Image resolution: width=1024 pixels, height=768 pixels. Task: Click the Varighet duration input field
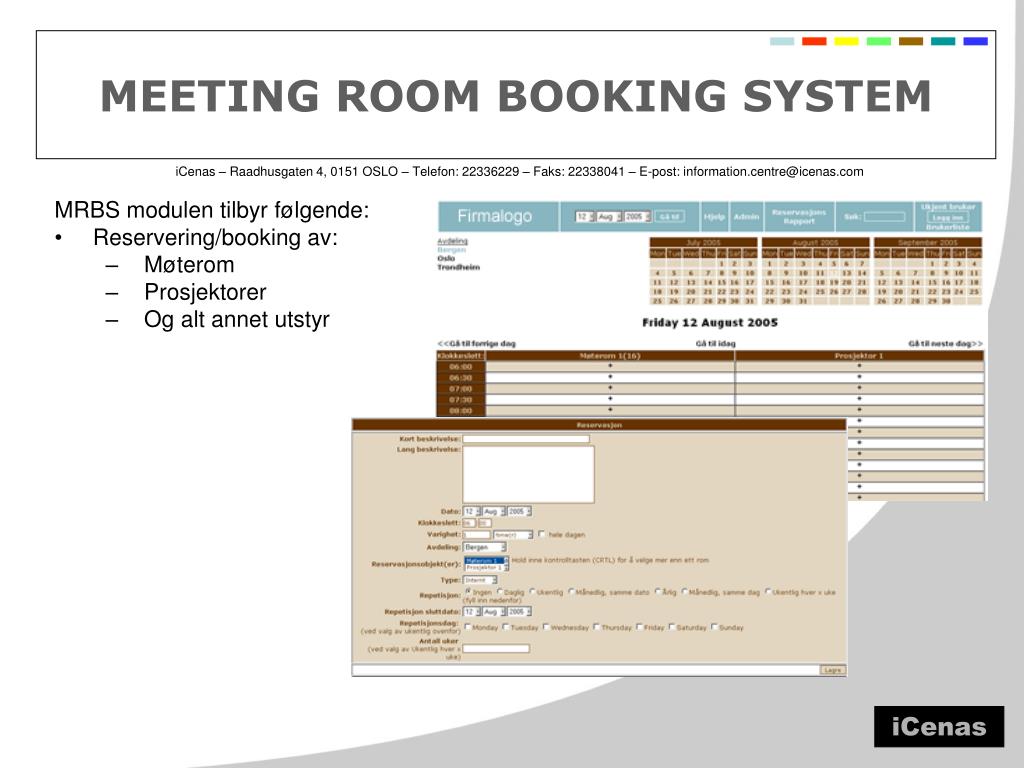coord(476,535)
